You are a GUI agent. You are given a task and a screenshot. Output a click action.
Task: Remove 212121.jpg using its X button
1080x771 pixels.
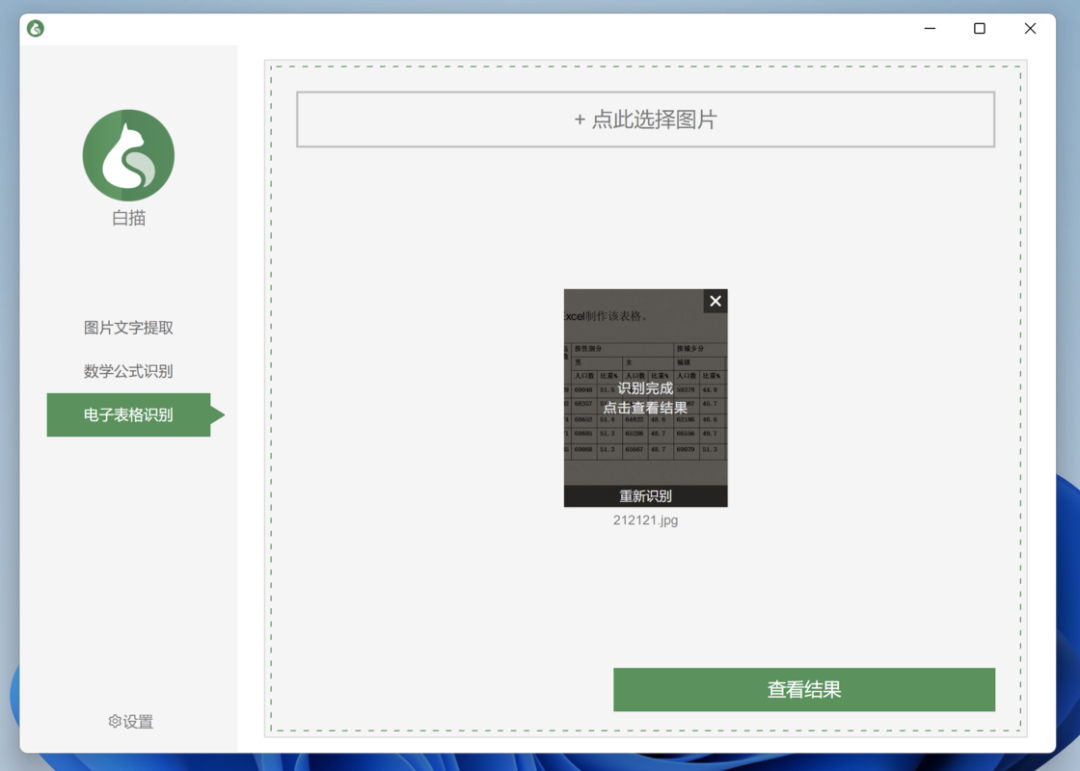coord(715,301)
